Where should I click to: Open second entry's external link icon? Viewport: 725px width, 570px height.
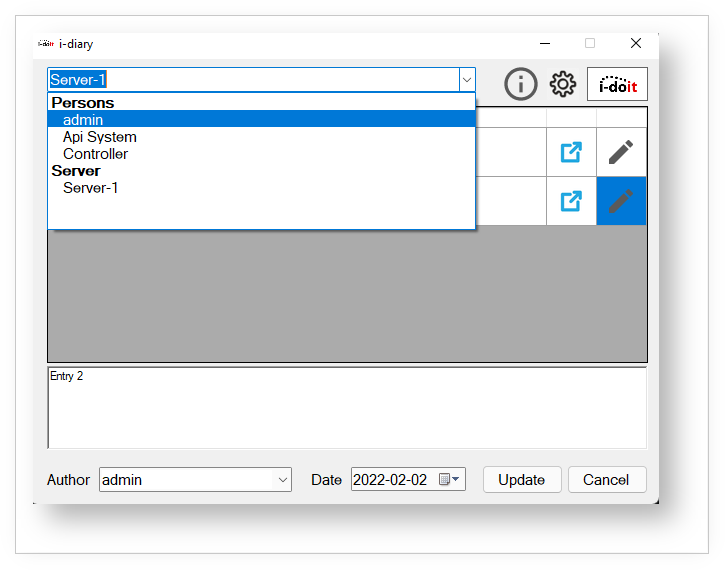pos(571,201)
